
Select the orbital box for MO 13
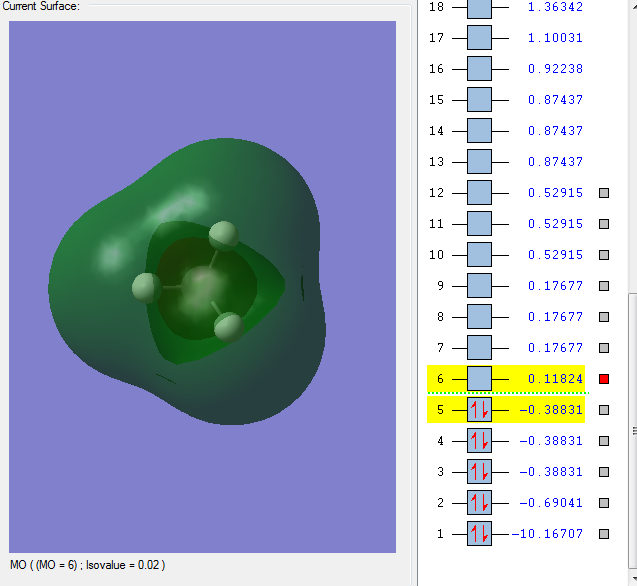pyautogui.click(x=479, y=162)
